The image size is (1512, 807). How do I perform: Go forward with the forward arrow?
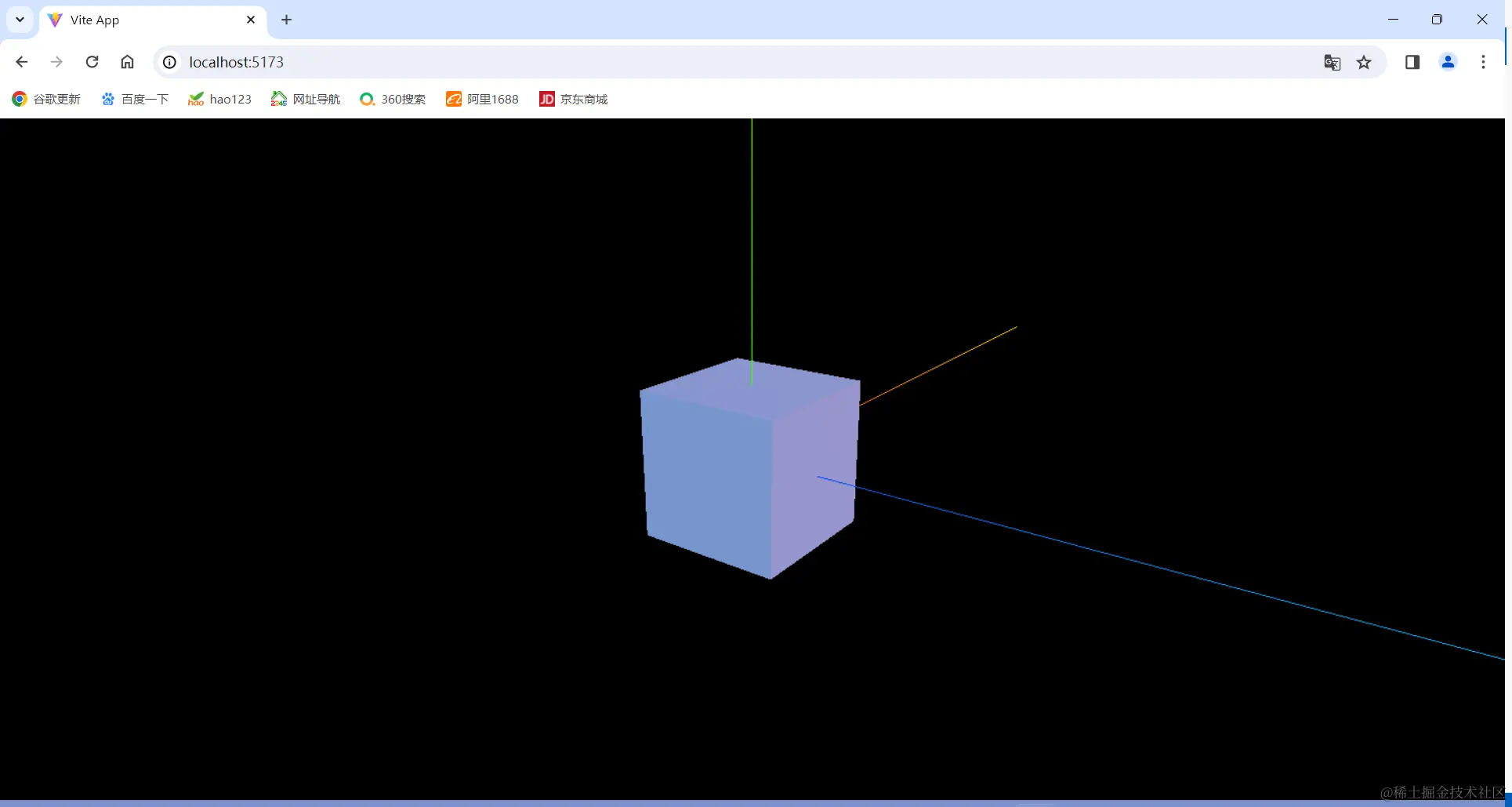[56, 62]
